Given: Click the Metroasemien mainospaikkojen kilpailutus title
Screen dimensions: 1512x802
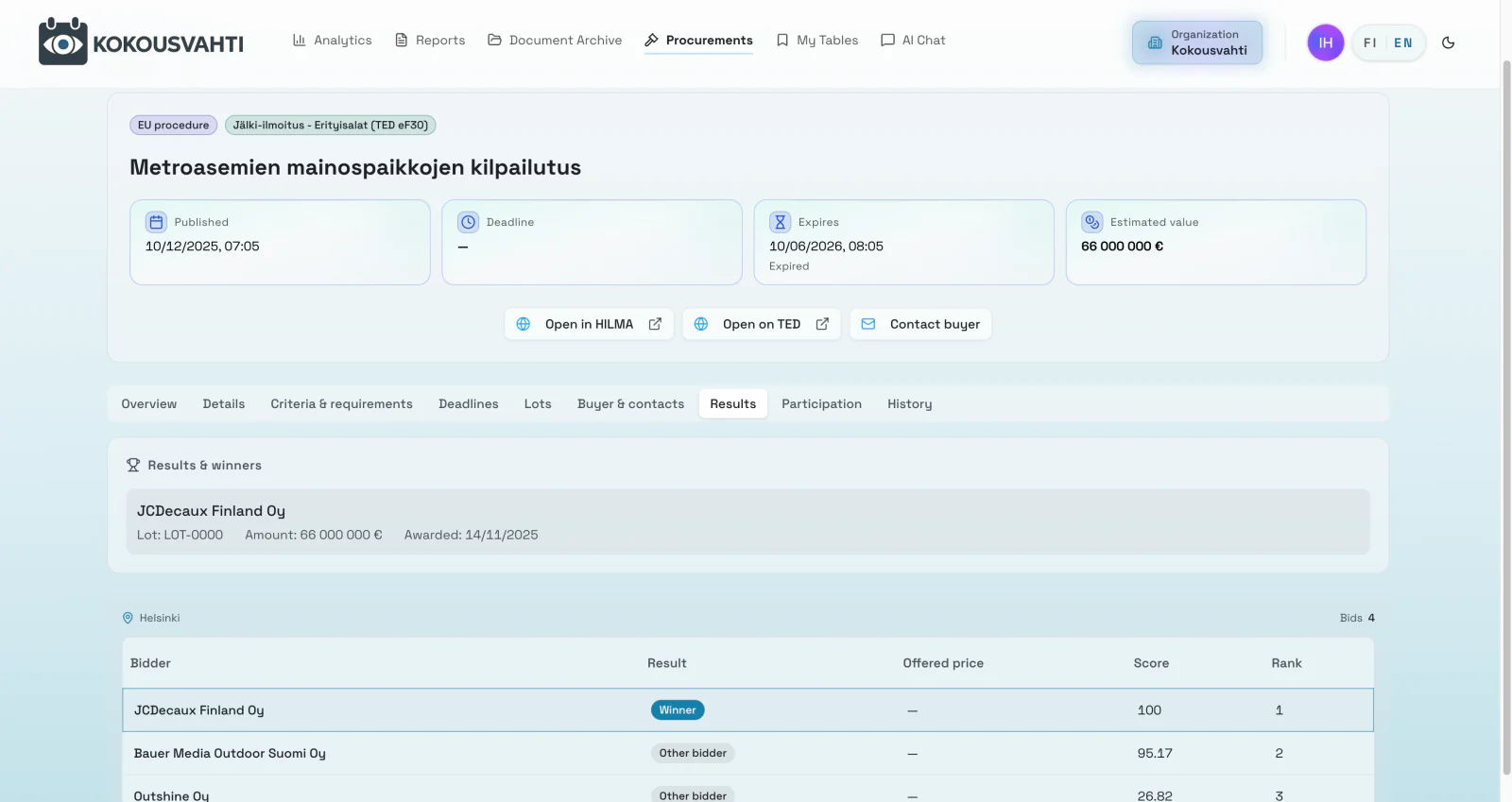Looking at the screenshot, I should [355, 167].
